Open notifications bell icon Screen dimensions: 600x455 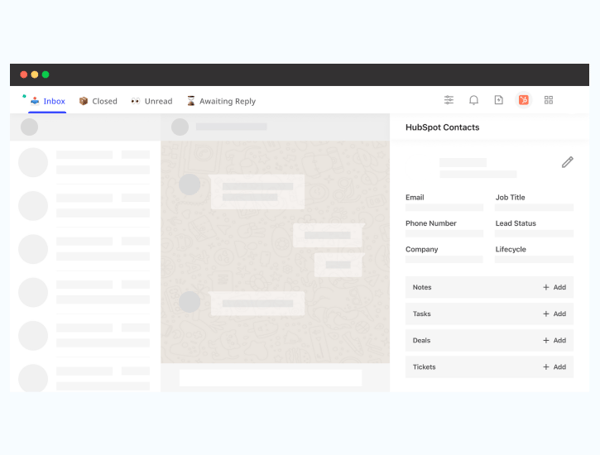pyautogui.click(x=474, y=100)
